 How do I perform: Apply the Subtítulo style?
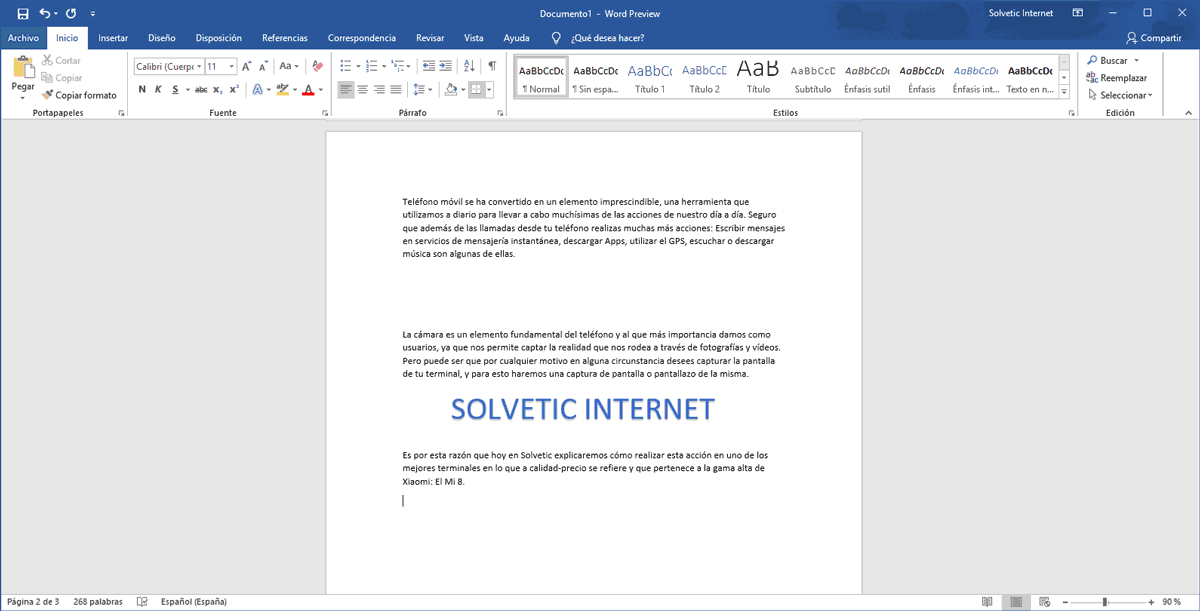(812, 78)
